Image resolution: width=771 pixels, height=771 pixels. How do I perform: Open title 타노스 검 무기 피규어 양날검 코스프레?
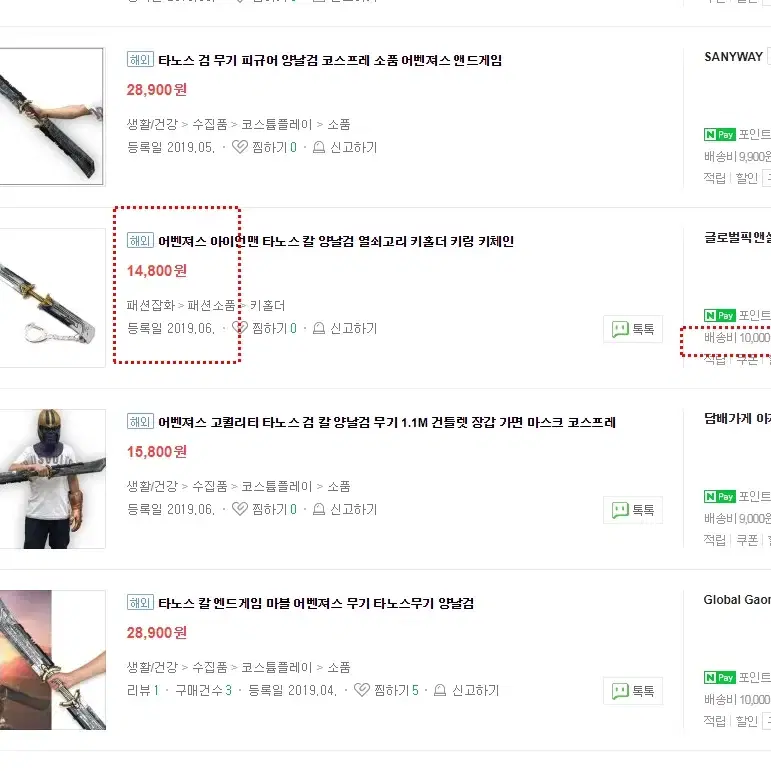coord(330,60)
